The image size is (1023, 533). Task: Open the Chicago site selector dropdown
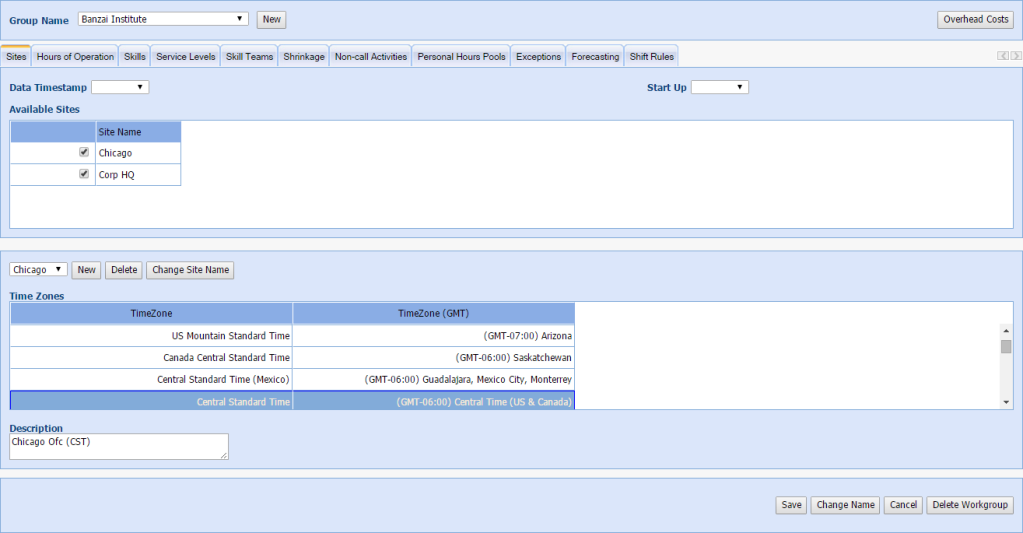(x=38, y=270)
